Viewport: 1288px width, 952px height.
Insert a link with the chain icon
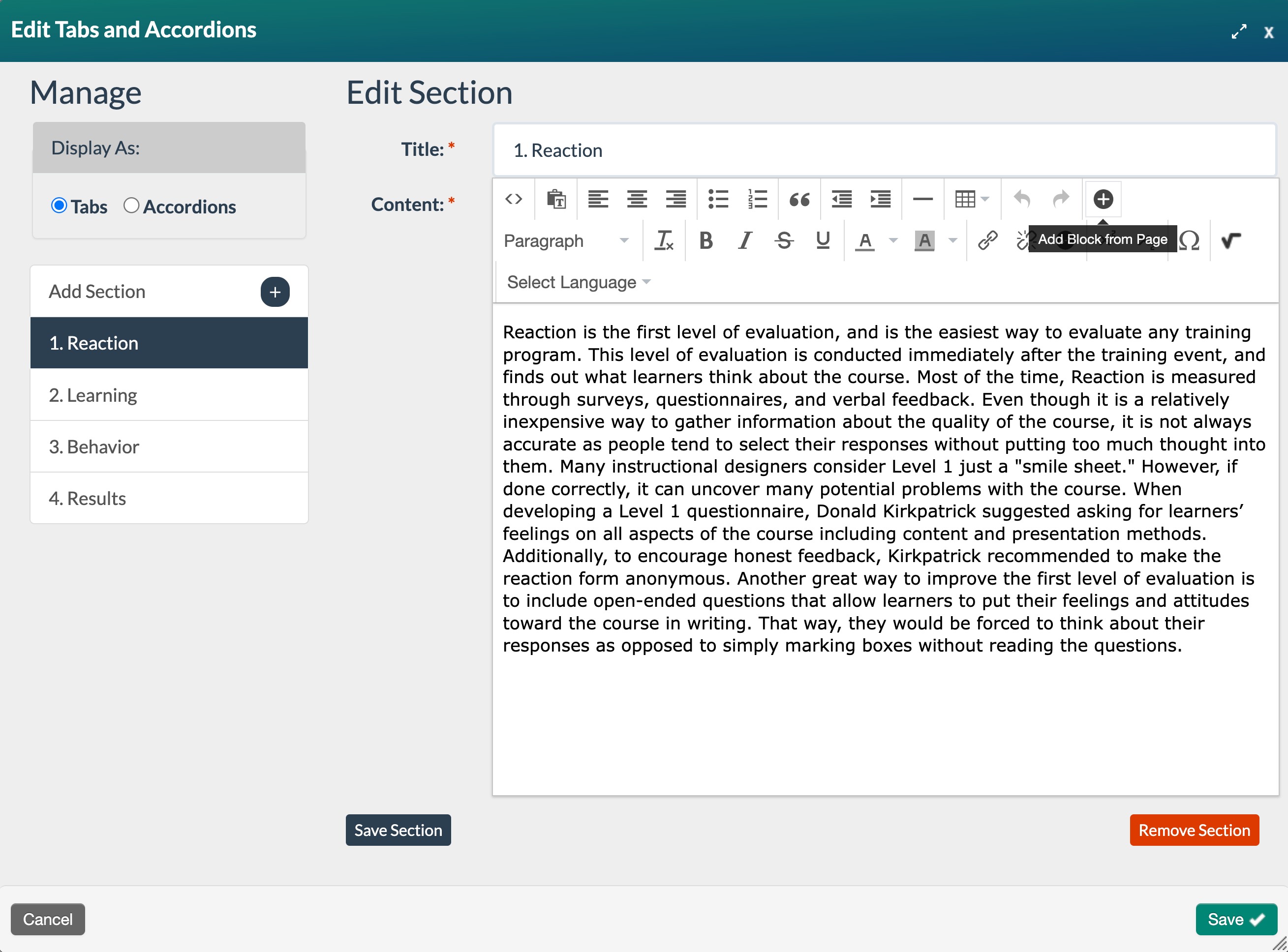[x=987, y=240]
